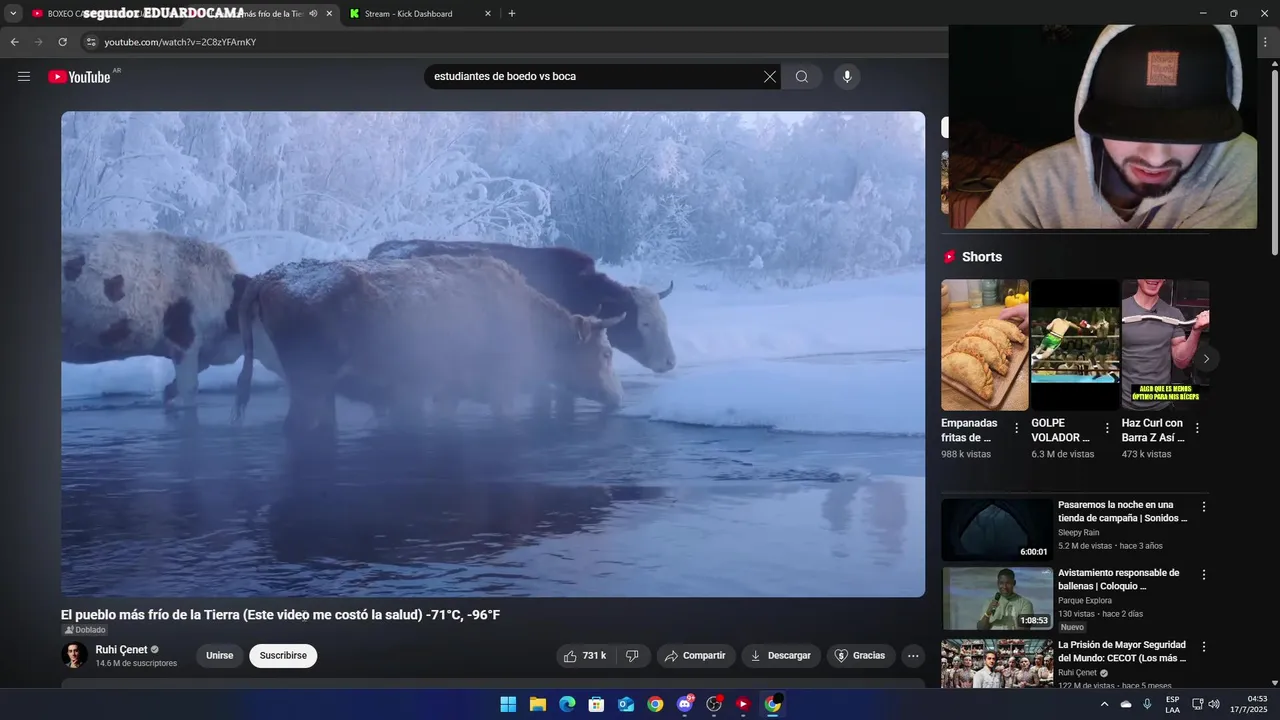Go back with browser back arrow

(x=14, y=42)
